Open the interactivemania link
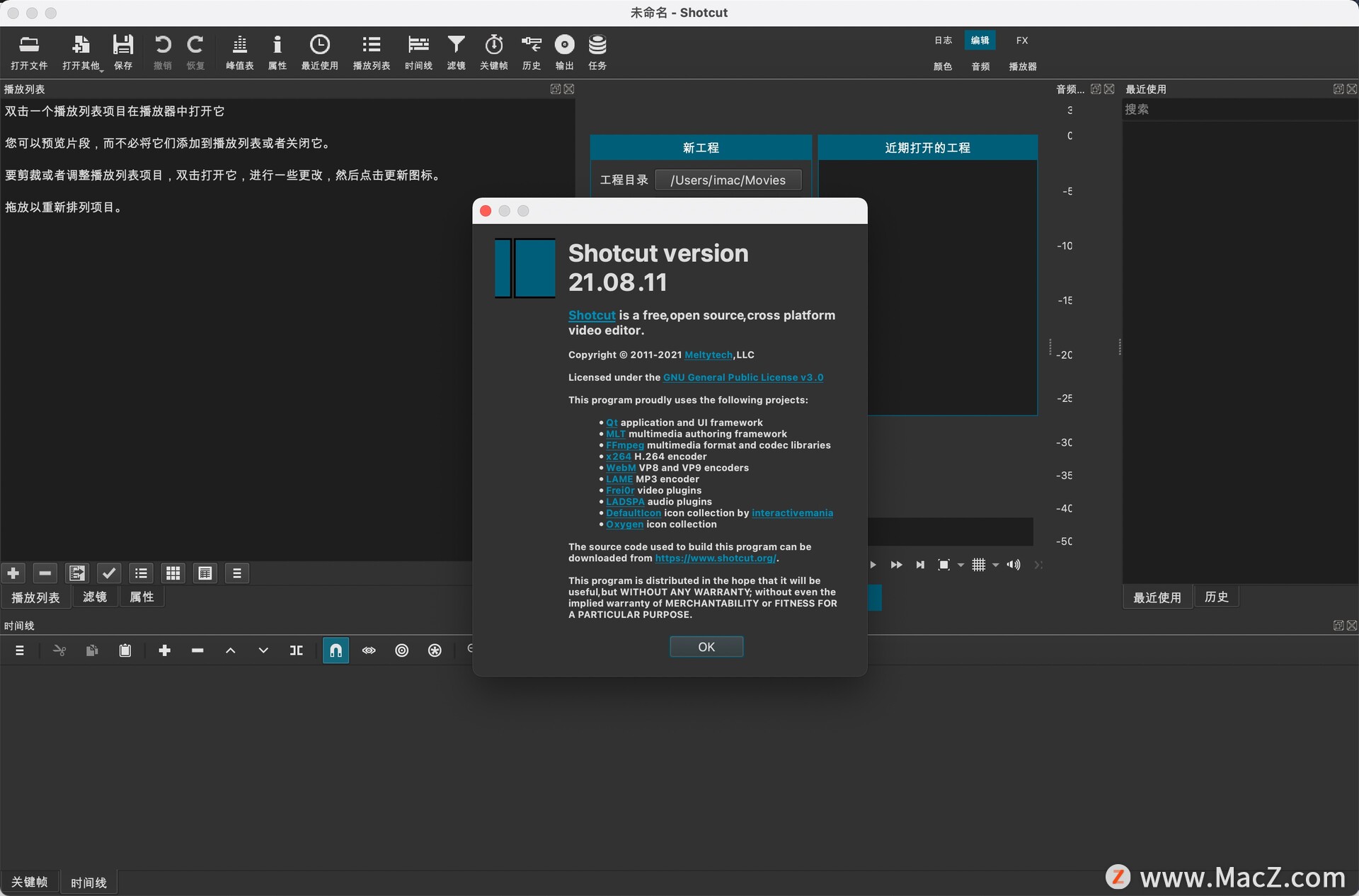The width and height of the screenshot is (1359, 896). (x=792, y=513)
